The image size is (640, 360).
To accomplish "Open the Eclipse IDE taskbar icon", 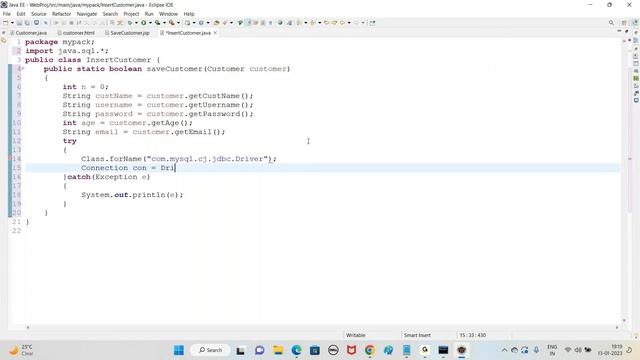I will [462, 350].
